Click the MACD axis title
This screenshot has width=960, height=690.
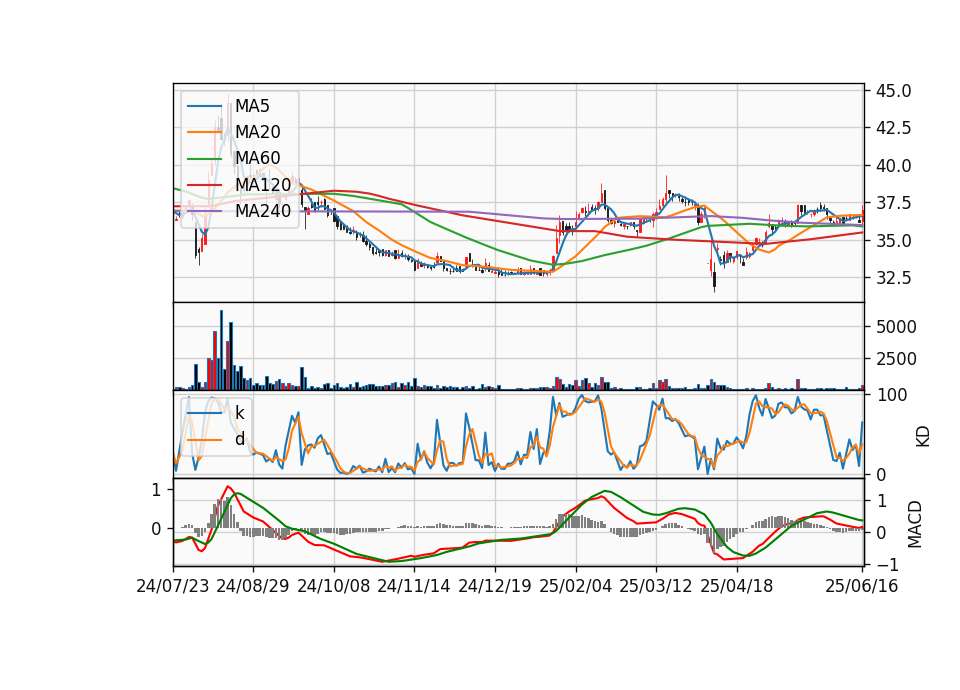pos(915,524)
